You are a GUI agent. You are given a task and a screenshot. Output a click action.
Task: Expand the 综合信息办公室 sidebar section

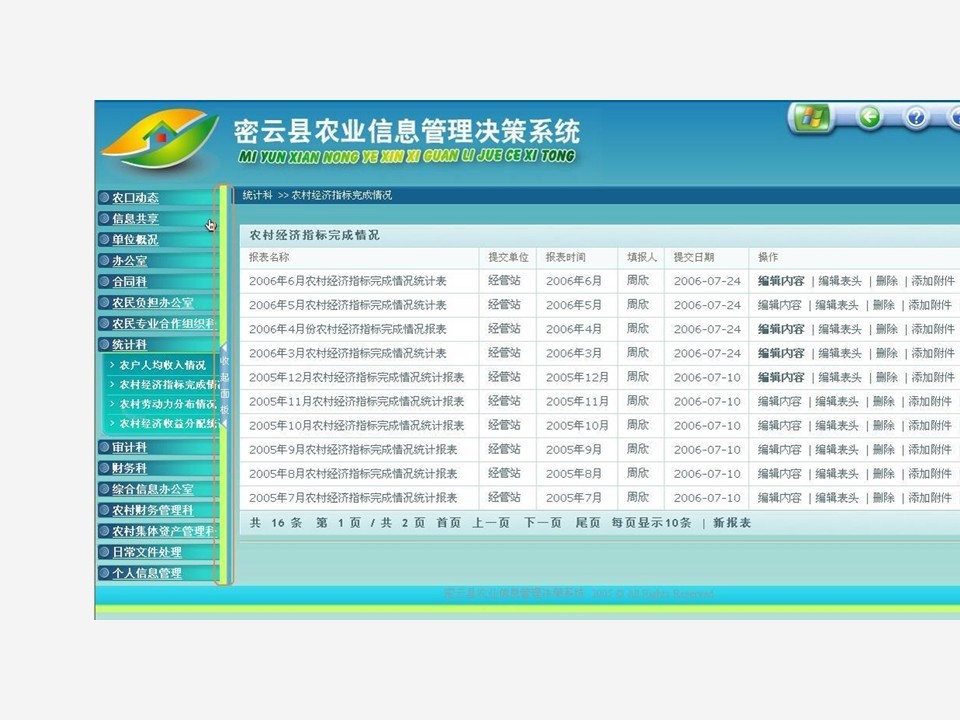pyautogui.click(x=152, y=489)
